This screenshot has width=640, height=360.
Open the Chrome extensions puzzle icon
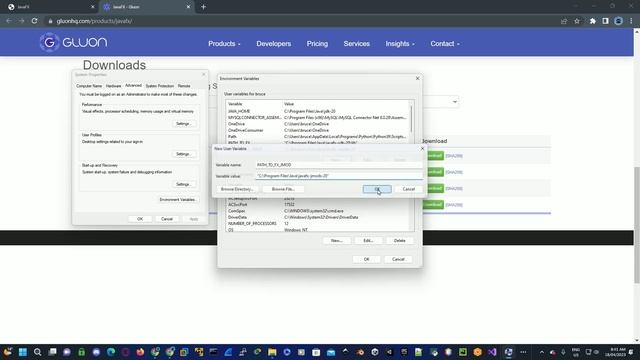pos(593,21)
